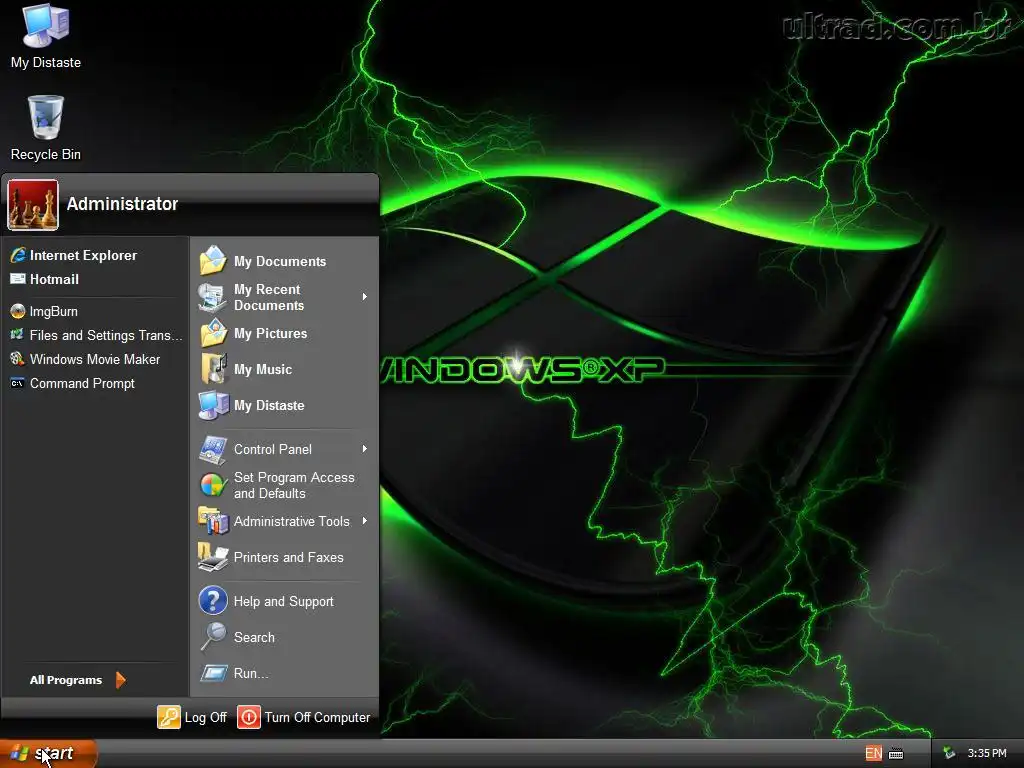Click the start button

tap(48, 754)
